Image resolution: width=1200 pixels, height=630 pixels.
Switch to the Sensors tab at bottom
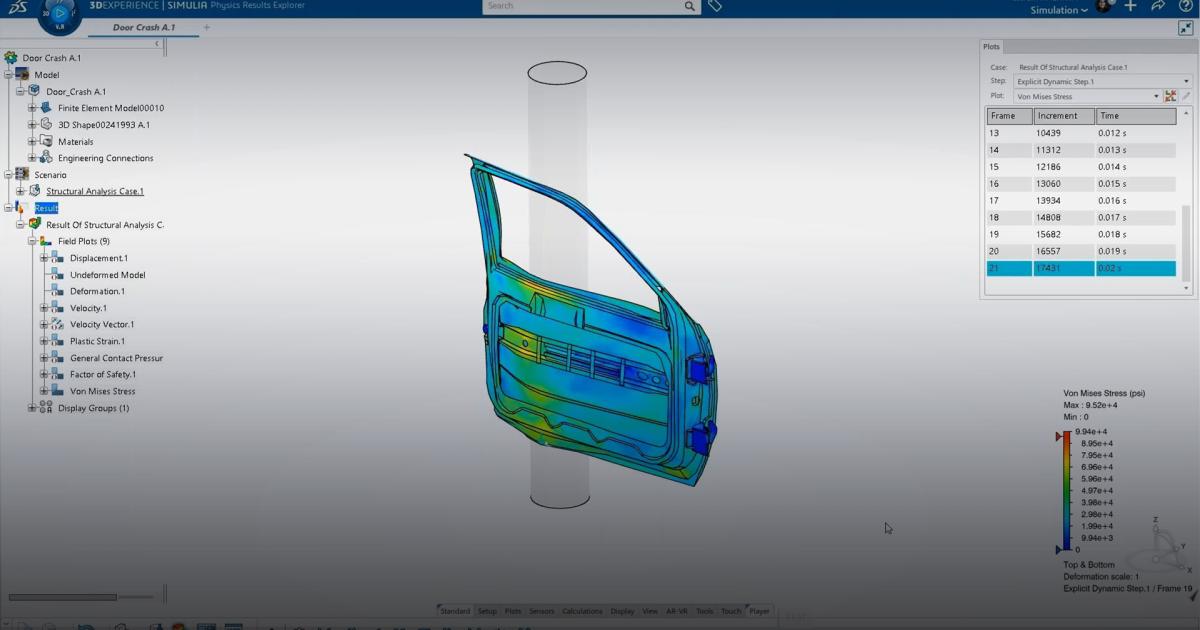[x=541, y=611]
